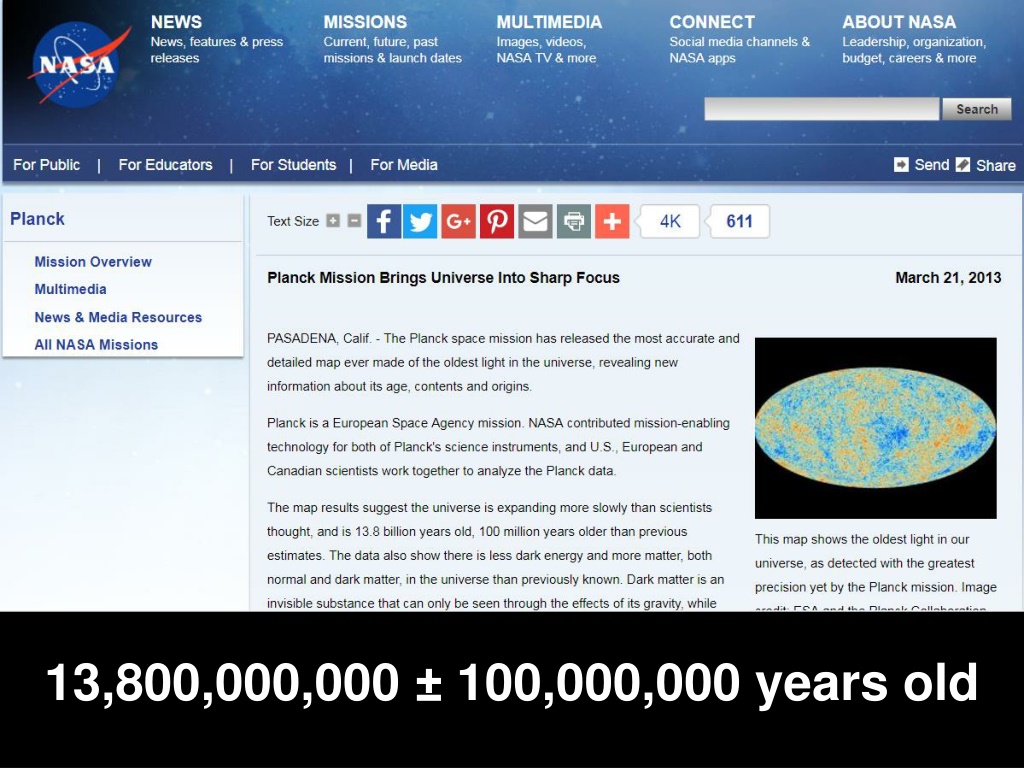Select the For Media tab
The width and height of the screenshot is (1024, 768).
[404, 165]
